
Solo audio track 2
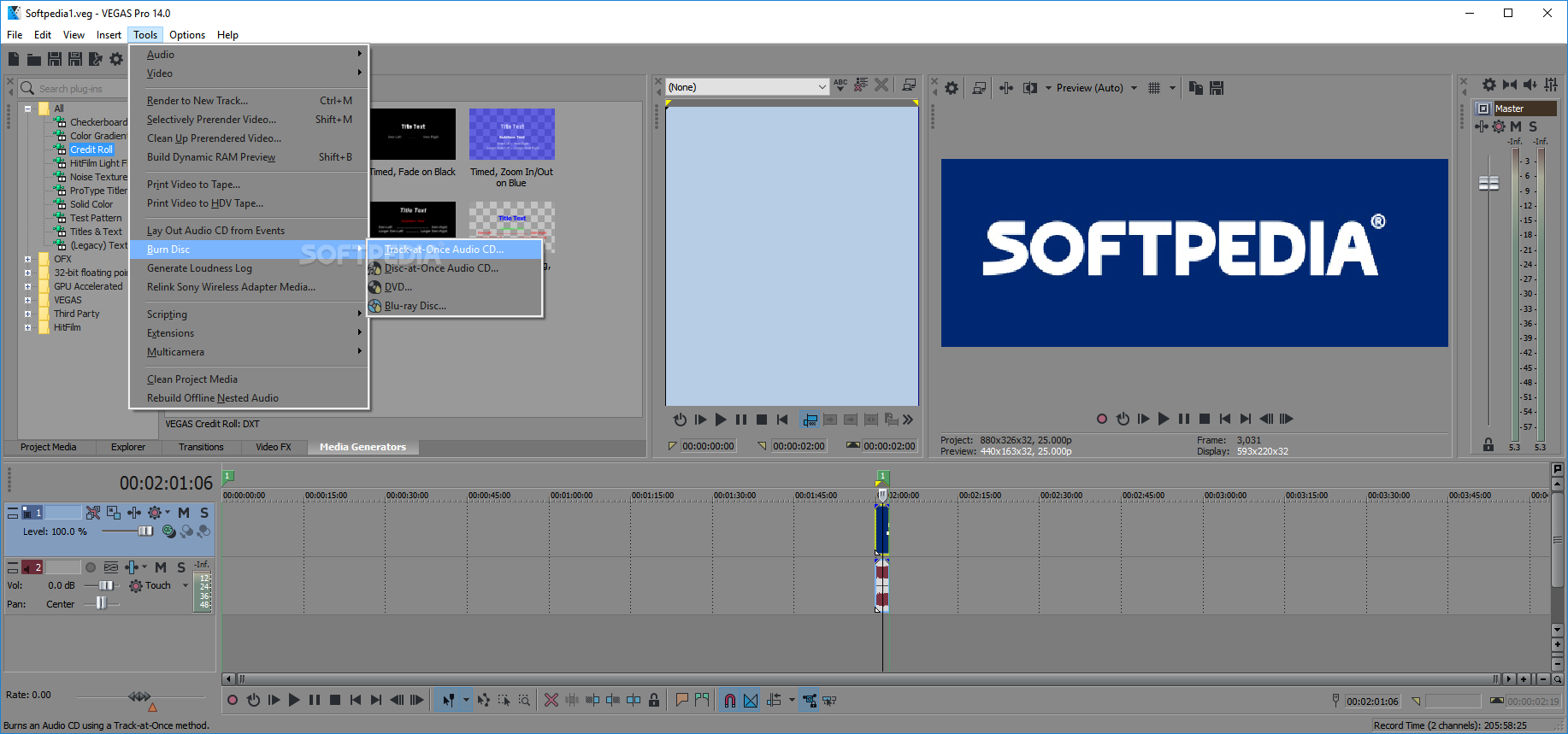tap(181, 567)
